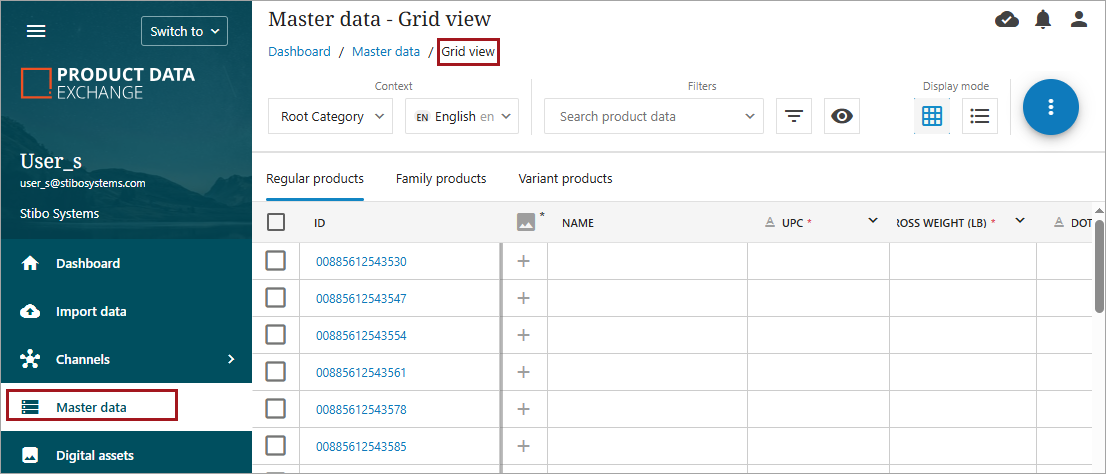
Task: Switch to the Variant products tab
Action: click(565, 179)
